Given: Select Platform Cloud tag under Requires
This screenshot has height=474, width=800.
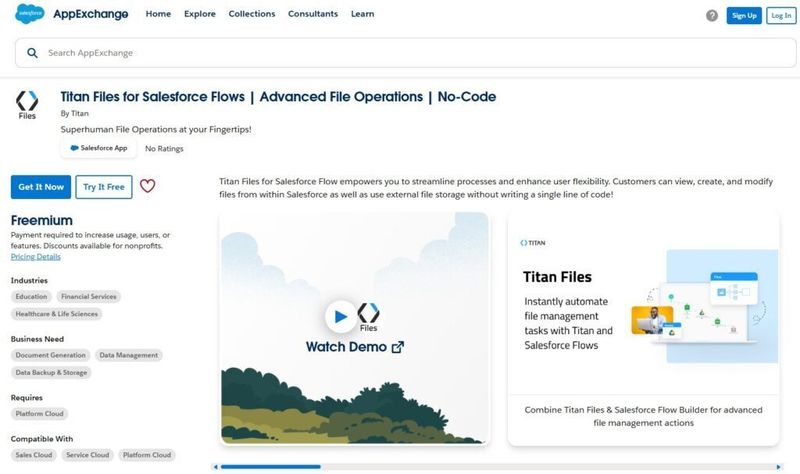Looking at the screenshot, I should point(39,414).
